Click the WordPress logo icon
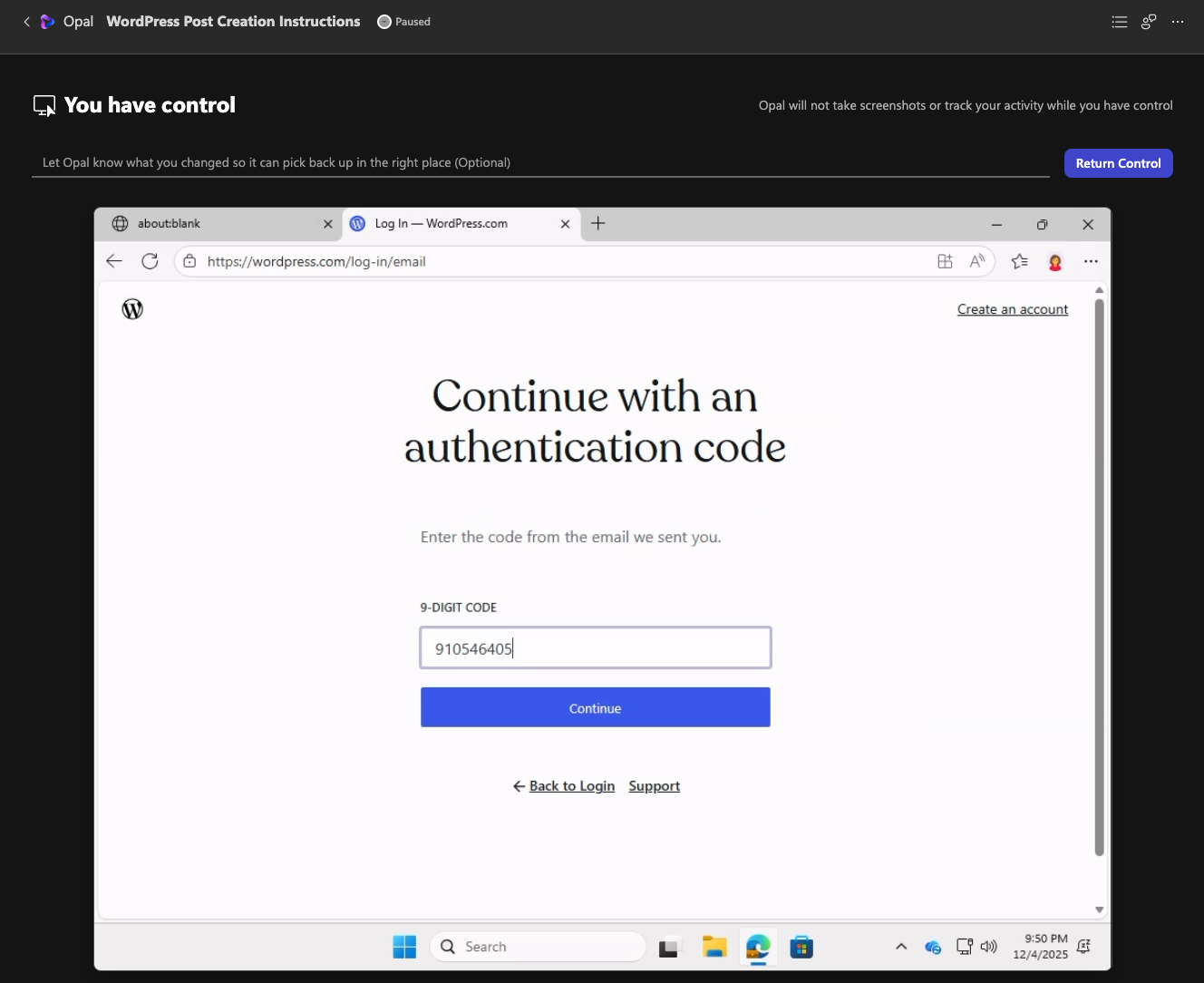 (x=132, y=309)
